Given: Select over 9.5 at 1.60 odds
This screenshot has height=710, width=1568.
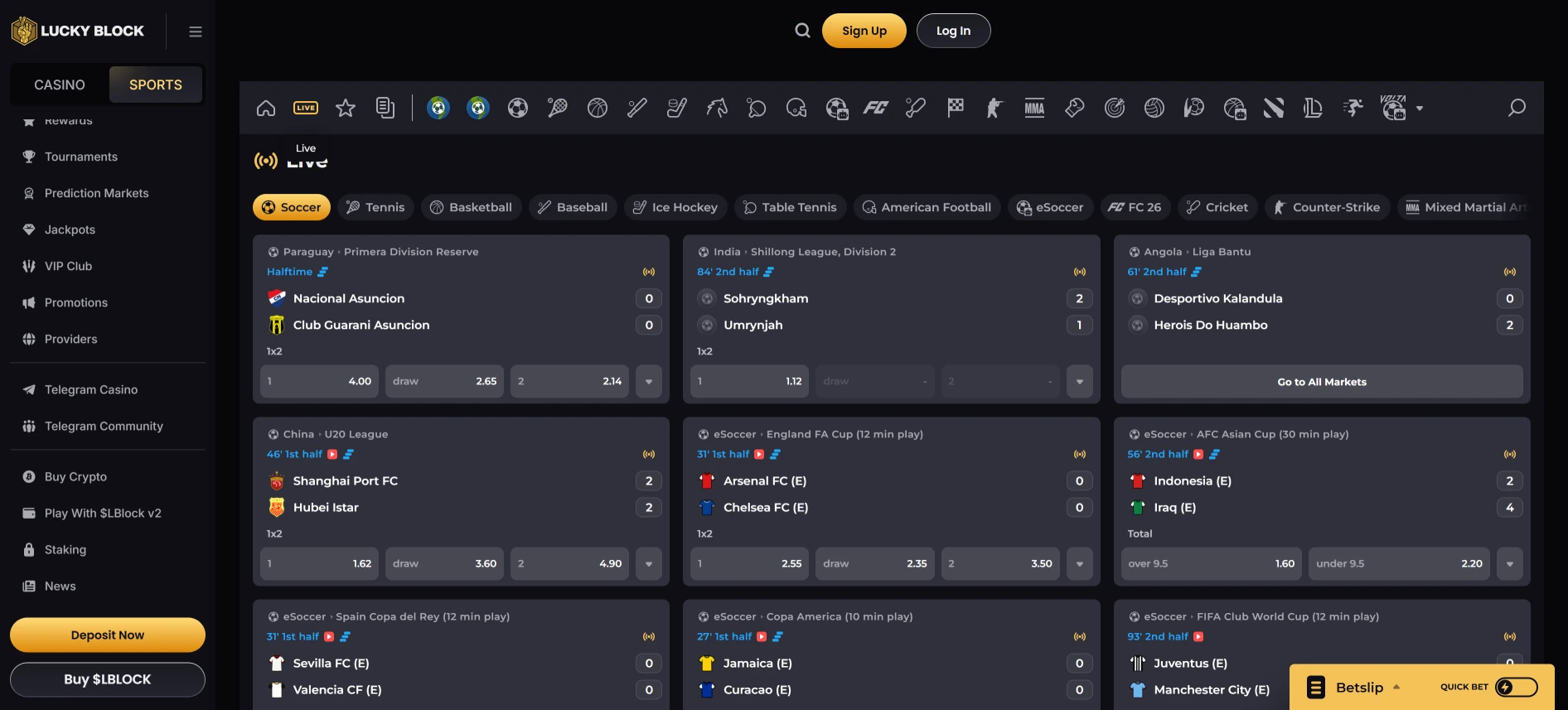Looking at the screenshot, I should (x=1211, y=563).
